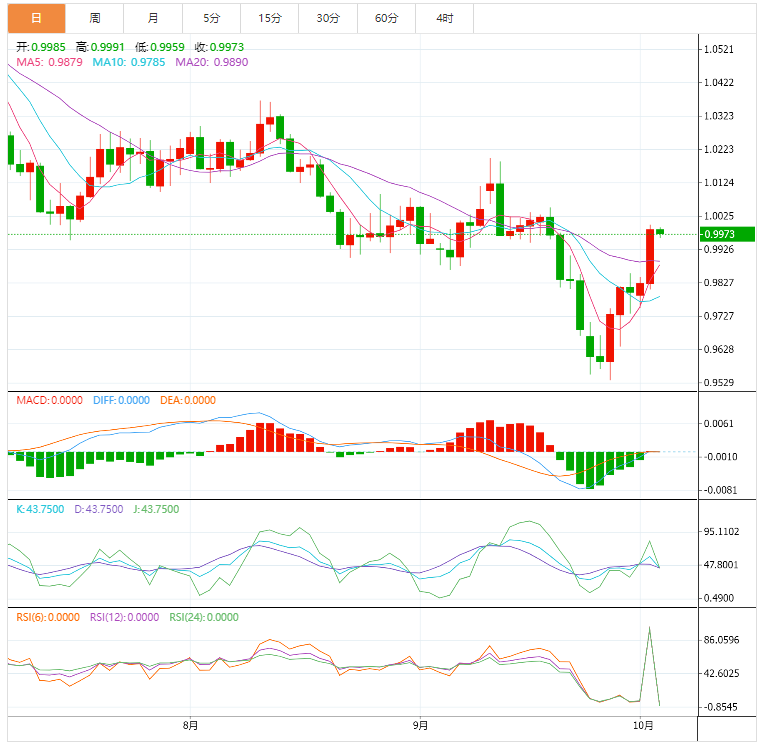
Task: Open the 60分 timeframe tab
Action: (x=386, y=18)
